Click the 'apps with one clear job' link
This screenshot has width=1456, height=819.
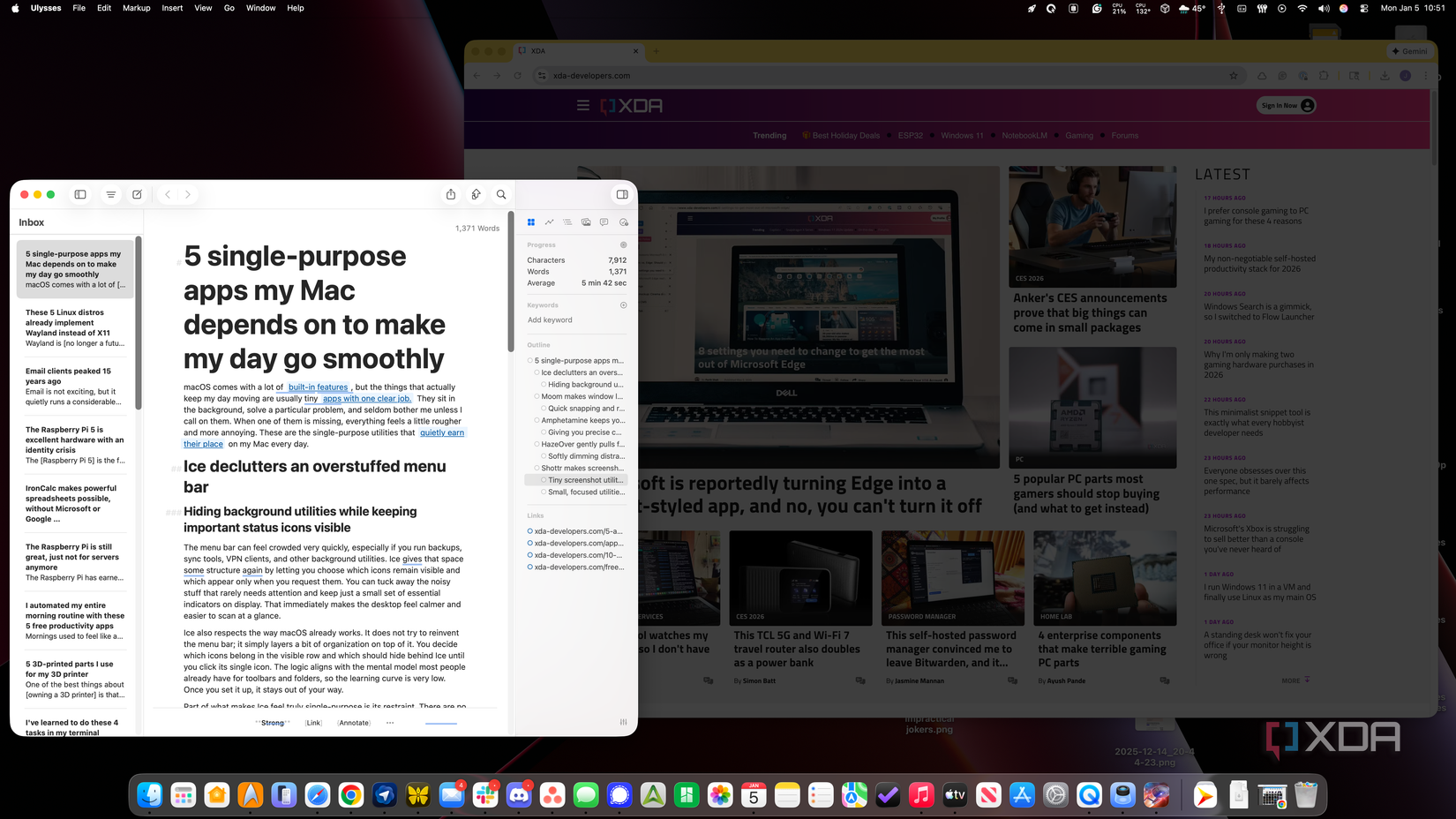(366, 399)
